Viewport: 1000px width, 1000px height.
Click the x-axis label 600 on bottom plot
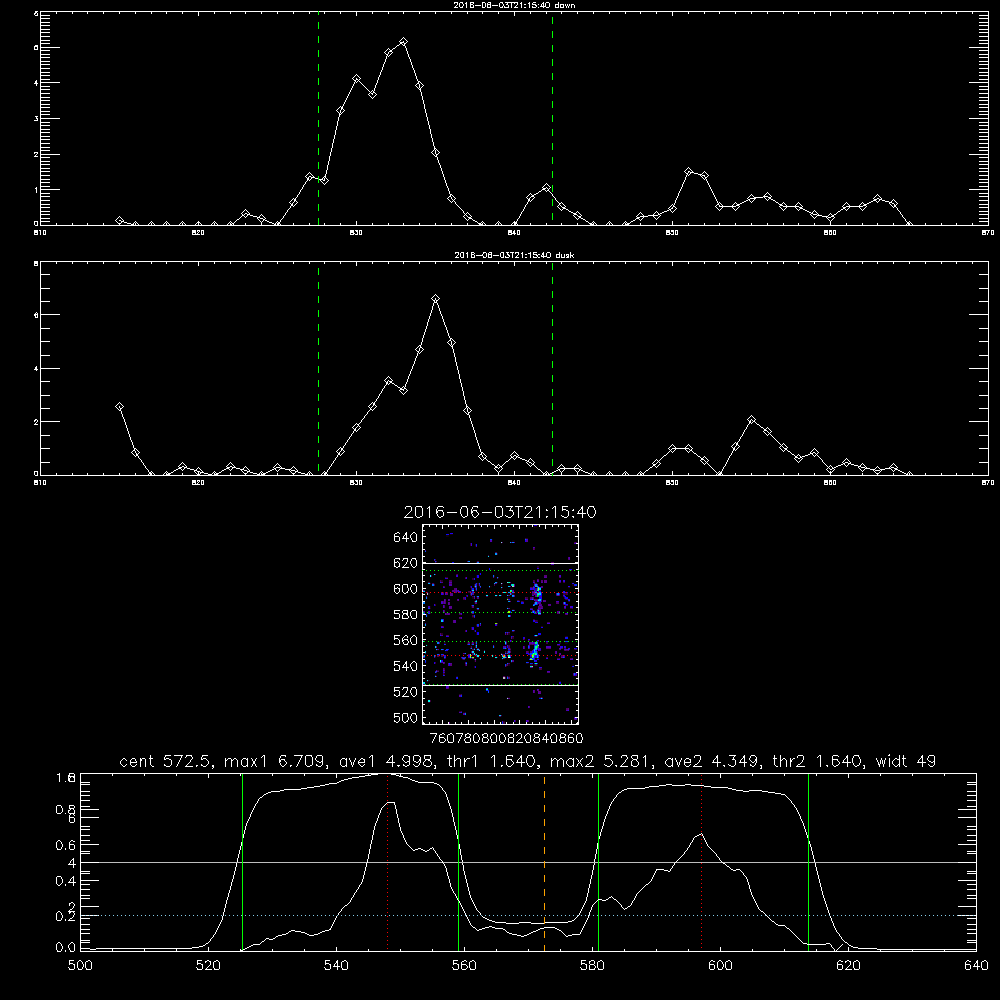[720, 966]
